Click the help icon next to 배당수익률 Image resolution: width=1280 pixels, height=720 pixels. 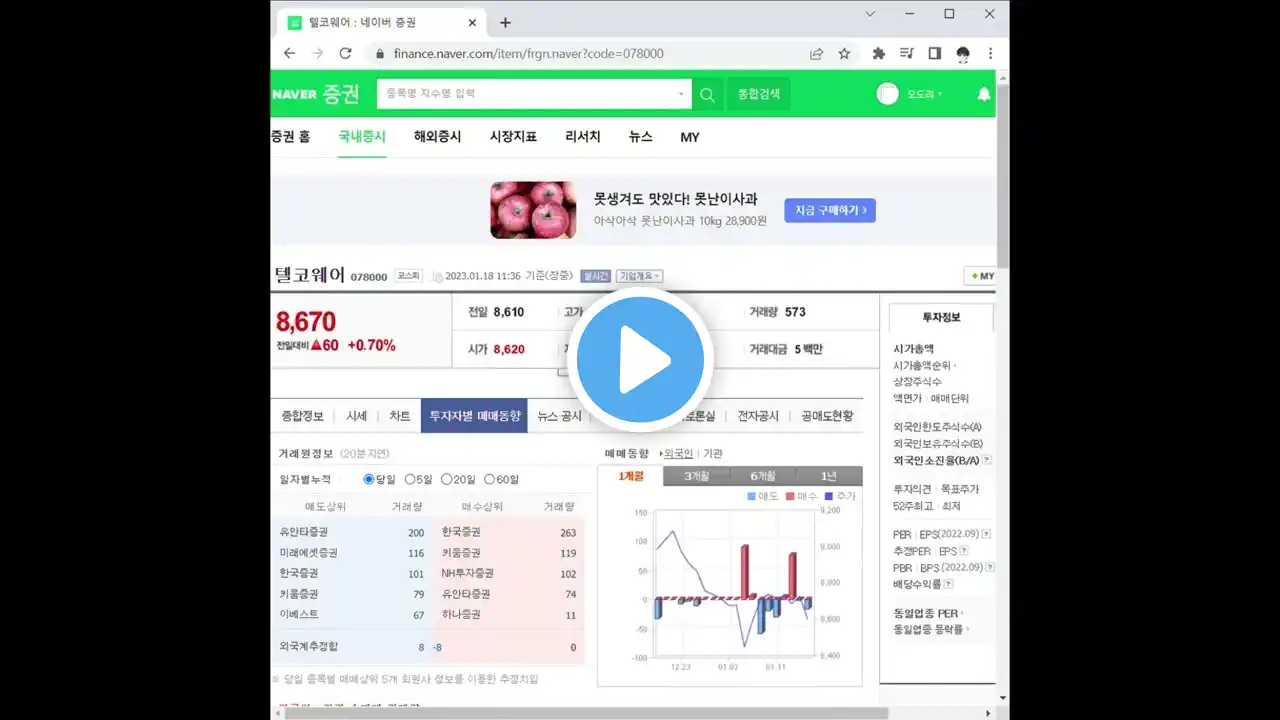(948, 584)
